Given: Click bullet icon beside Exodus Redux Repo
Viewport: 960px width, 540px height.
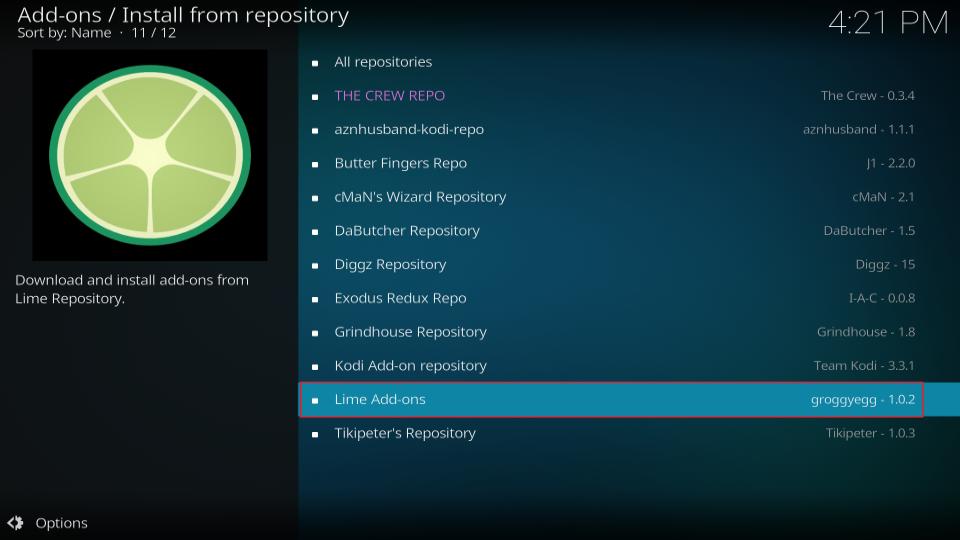Looking at the screenshot, I should click(315, 299).
